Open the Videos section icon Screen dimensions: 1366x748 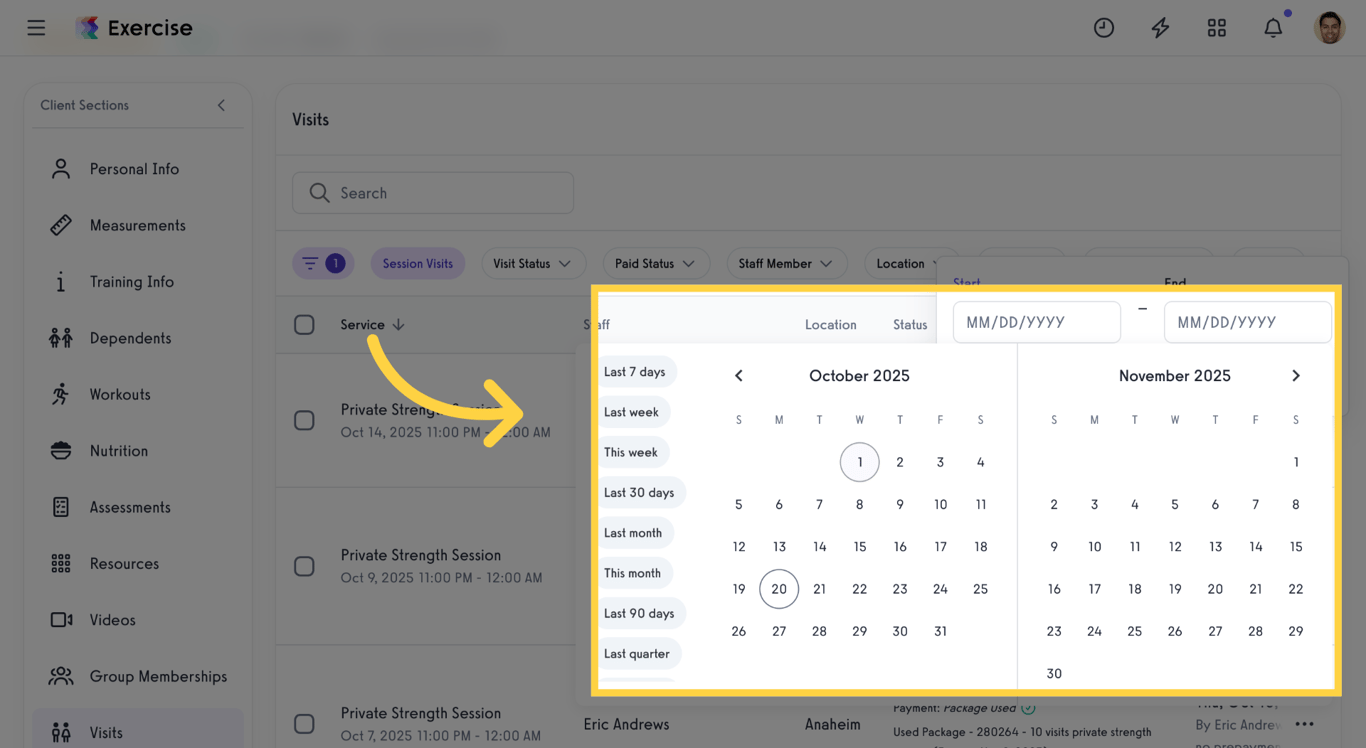click(59, 619)
